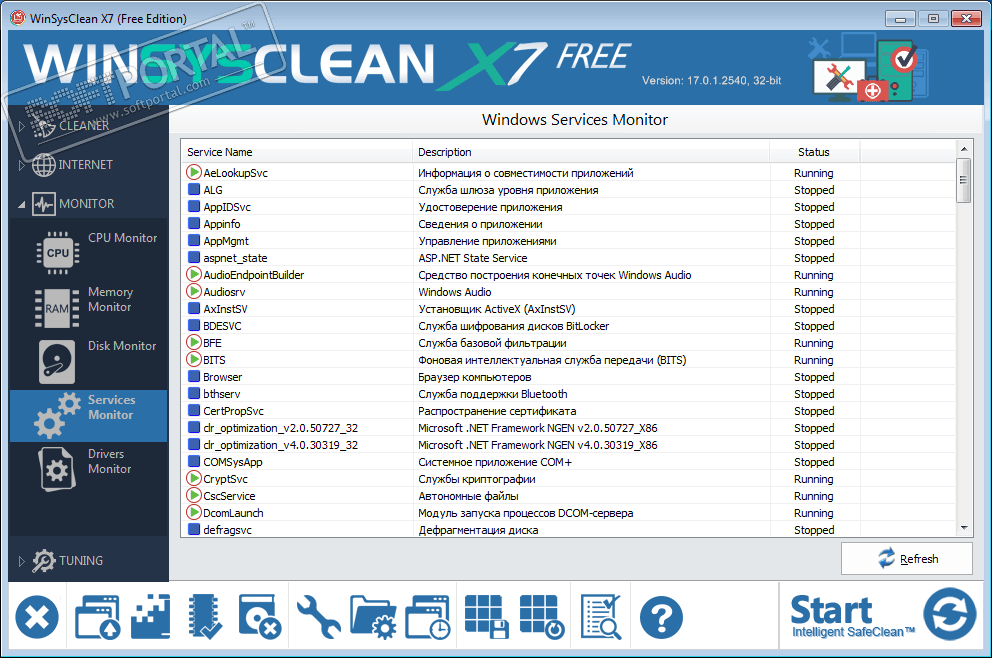
Task: Open the pixelated disk defragment tool icon
Action: point(151,617)
